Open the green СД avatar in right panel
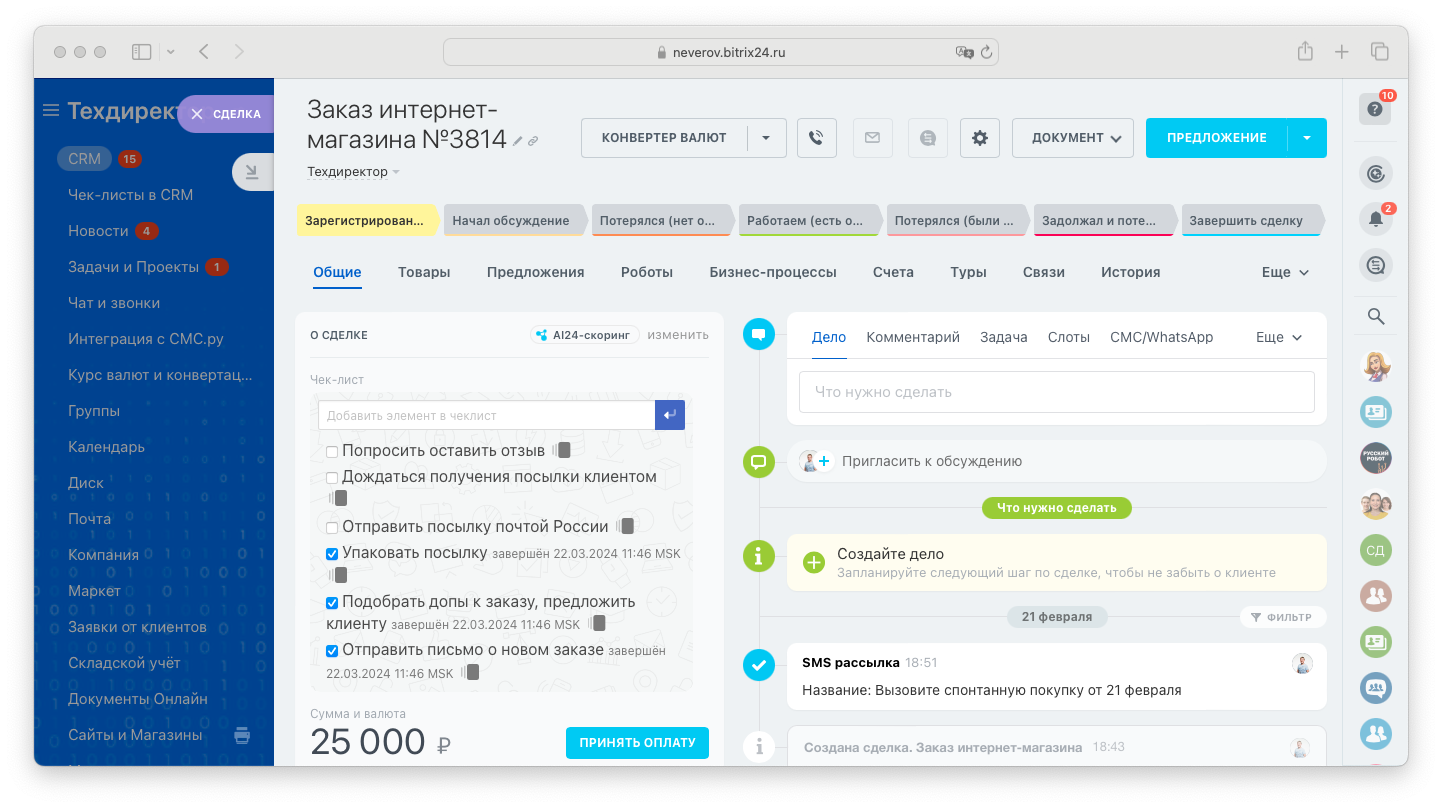1442x808 pixels. tap(1376, 550)
